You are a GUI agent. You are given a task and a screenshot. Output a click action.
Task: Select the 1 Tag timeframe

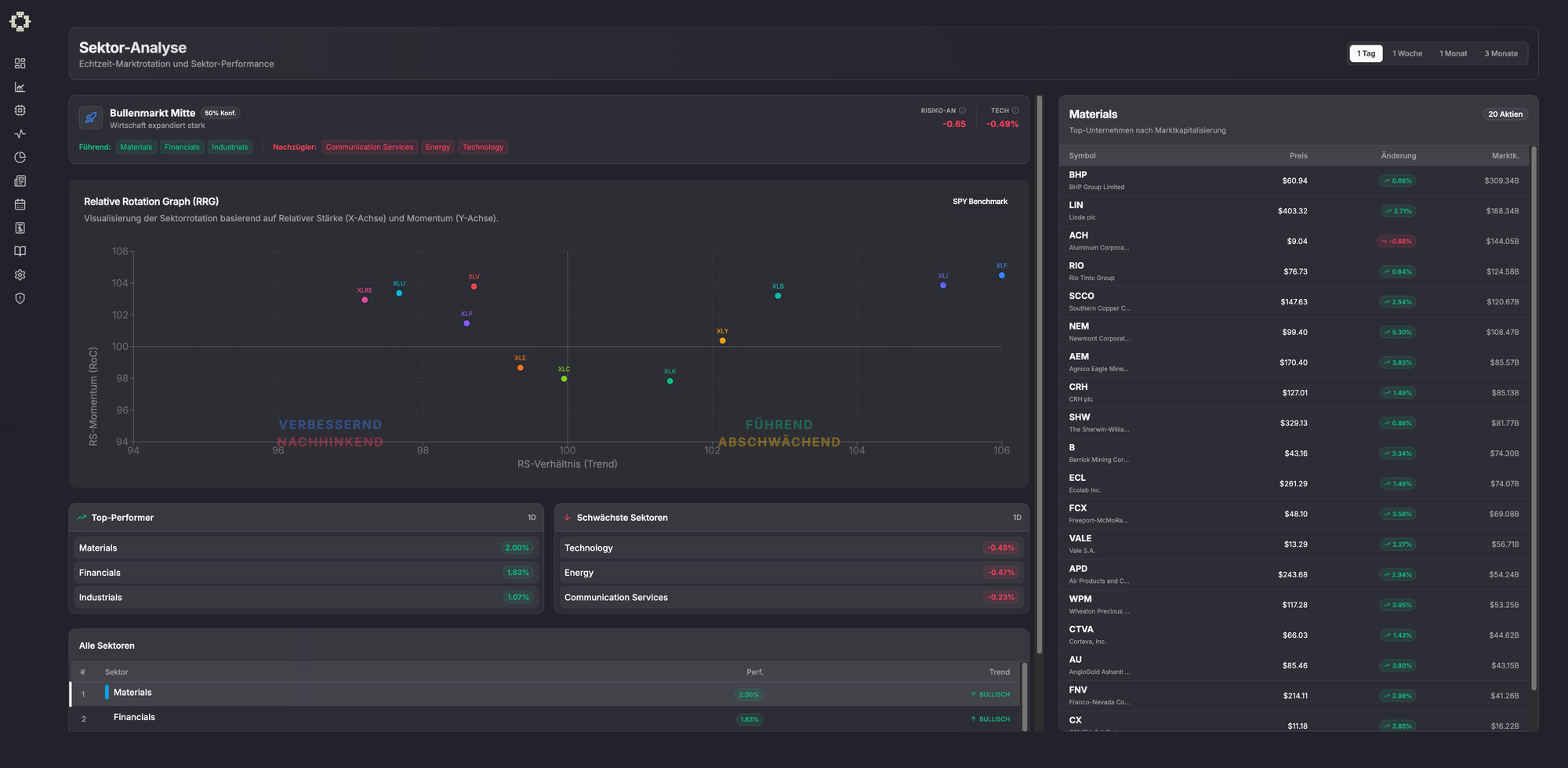(x=1366, y=53)
